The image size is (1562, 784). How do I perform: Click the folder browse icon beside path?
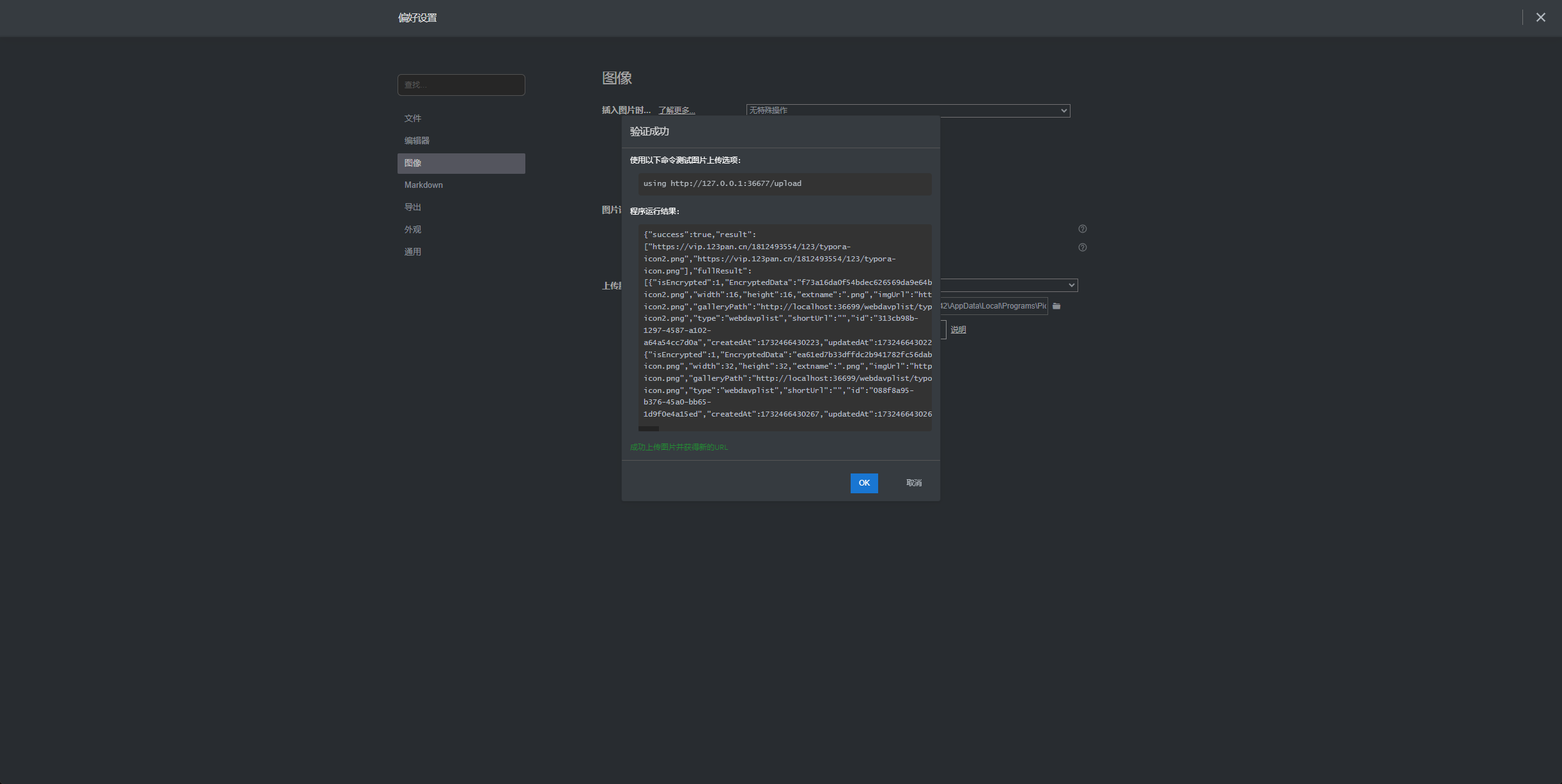(x=1056, y=306)
